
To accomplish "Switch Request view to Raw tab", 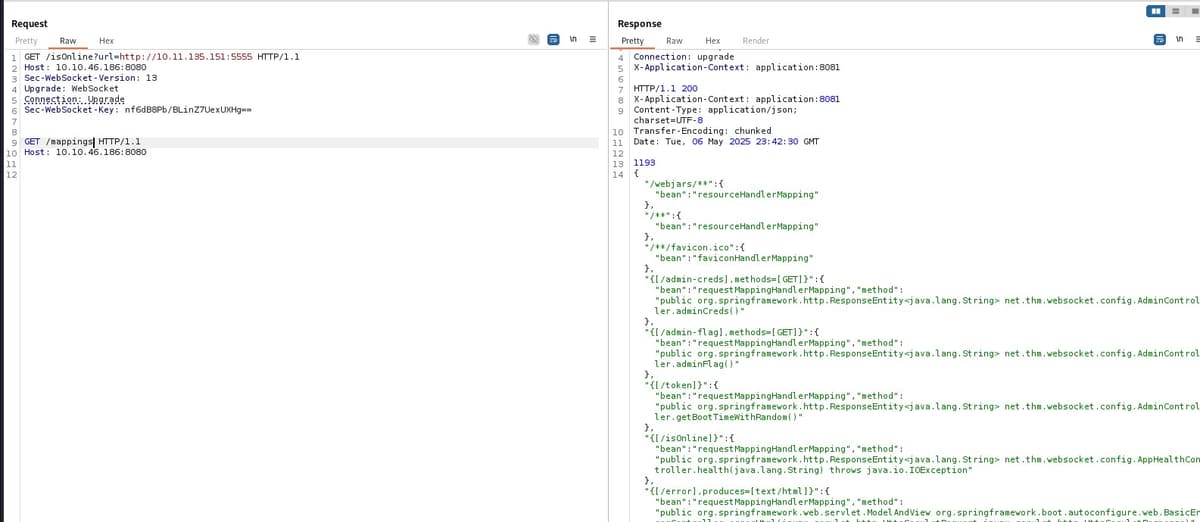I will [68, 41].
